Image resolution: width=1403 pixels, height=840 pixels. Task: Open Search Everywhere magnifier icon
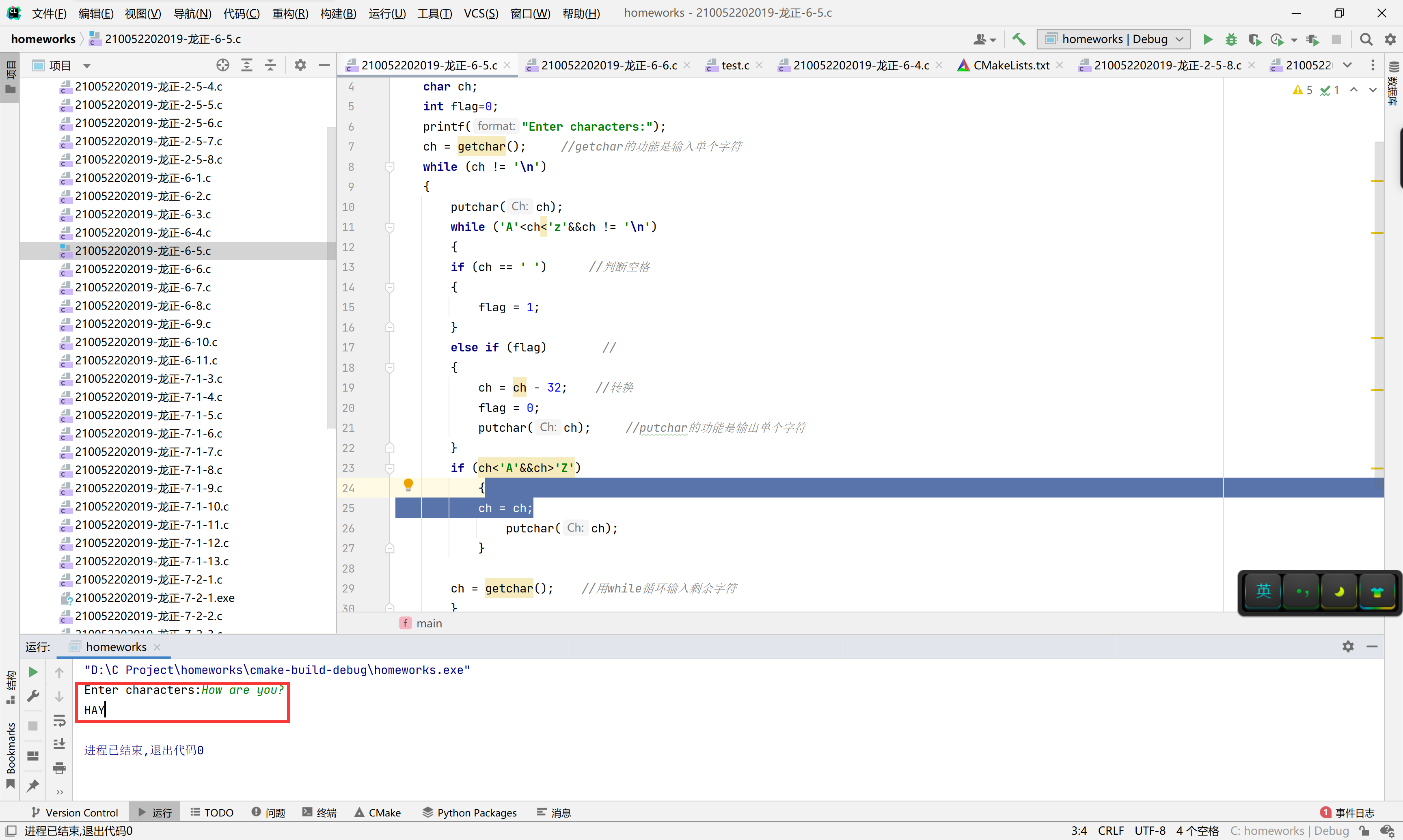coord(1366,39)
